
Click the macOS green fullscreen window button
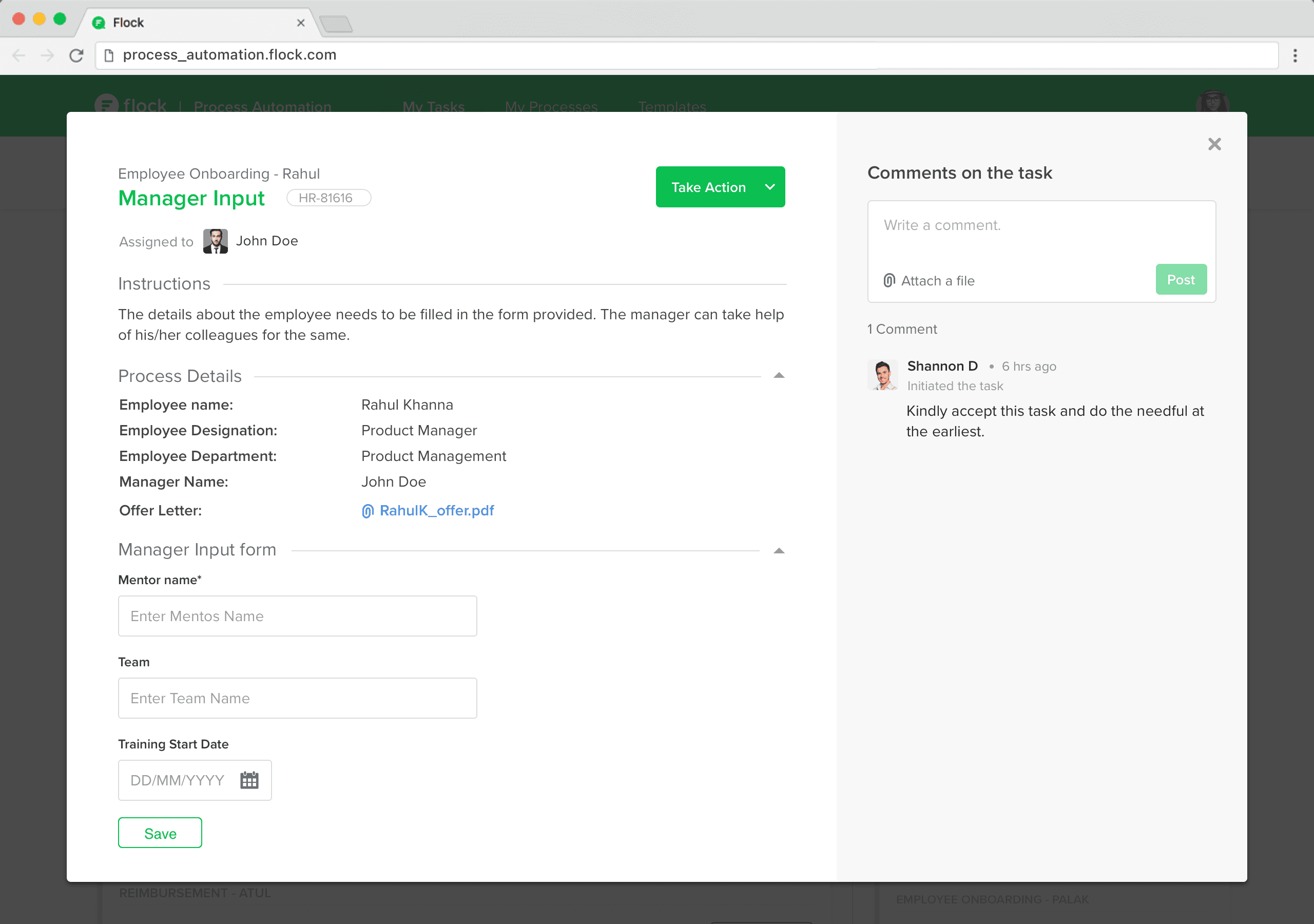[x=60, y=19]
